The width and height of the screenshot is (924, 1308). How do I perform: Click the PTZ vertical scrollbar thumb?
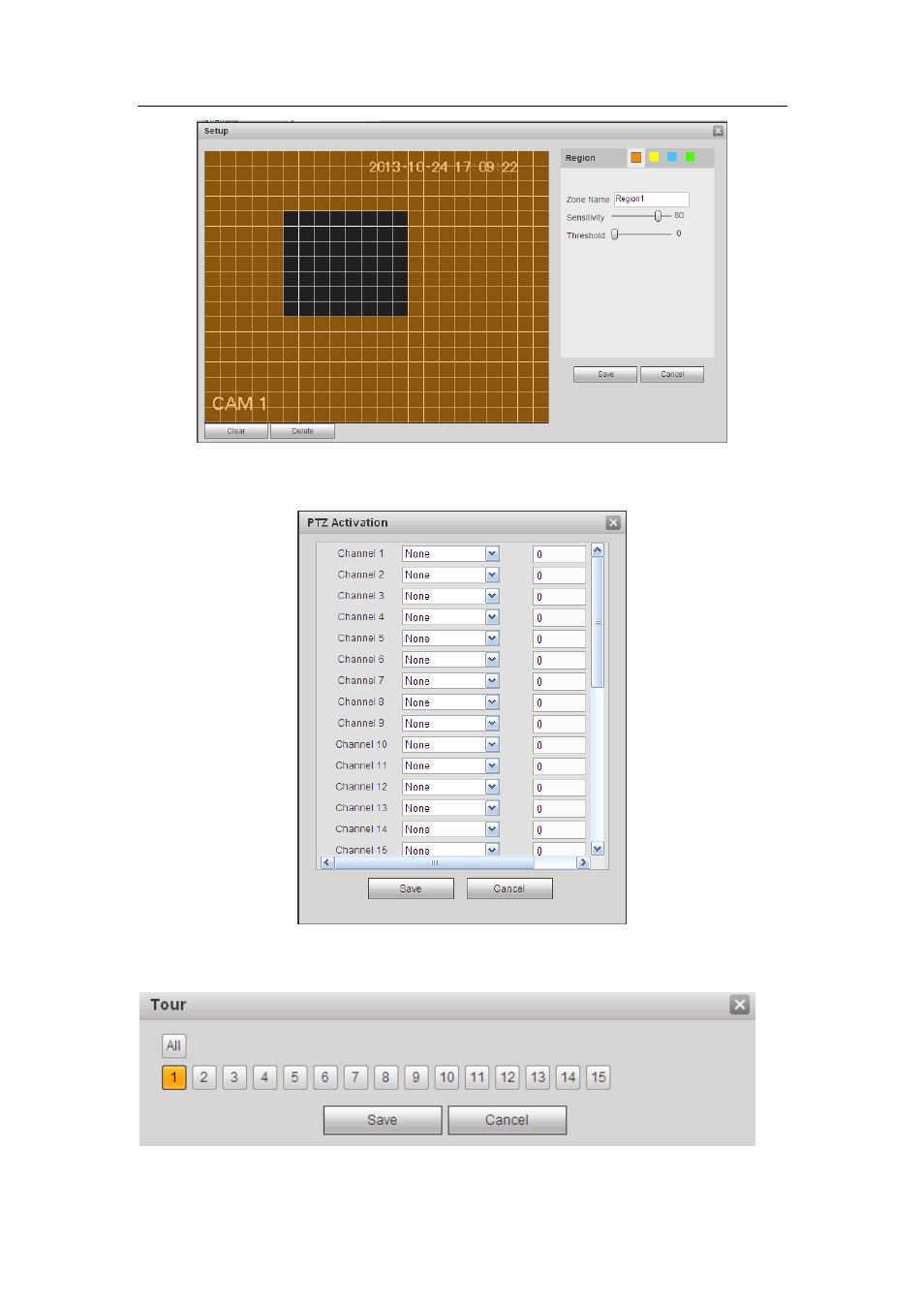click(598, 622)
